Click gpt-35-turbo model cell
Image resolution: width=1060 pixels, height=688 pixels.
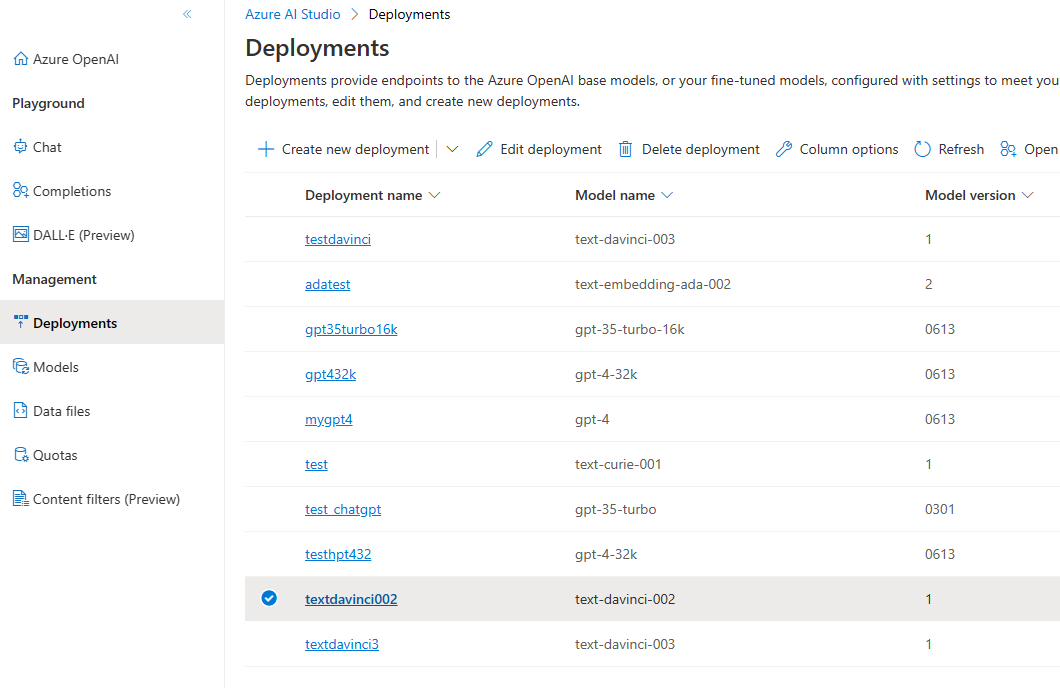tap(615, 509)
